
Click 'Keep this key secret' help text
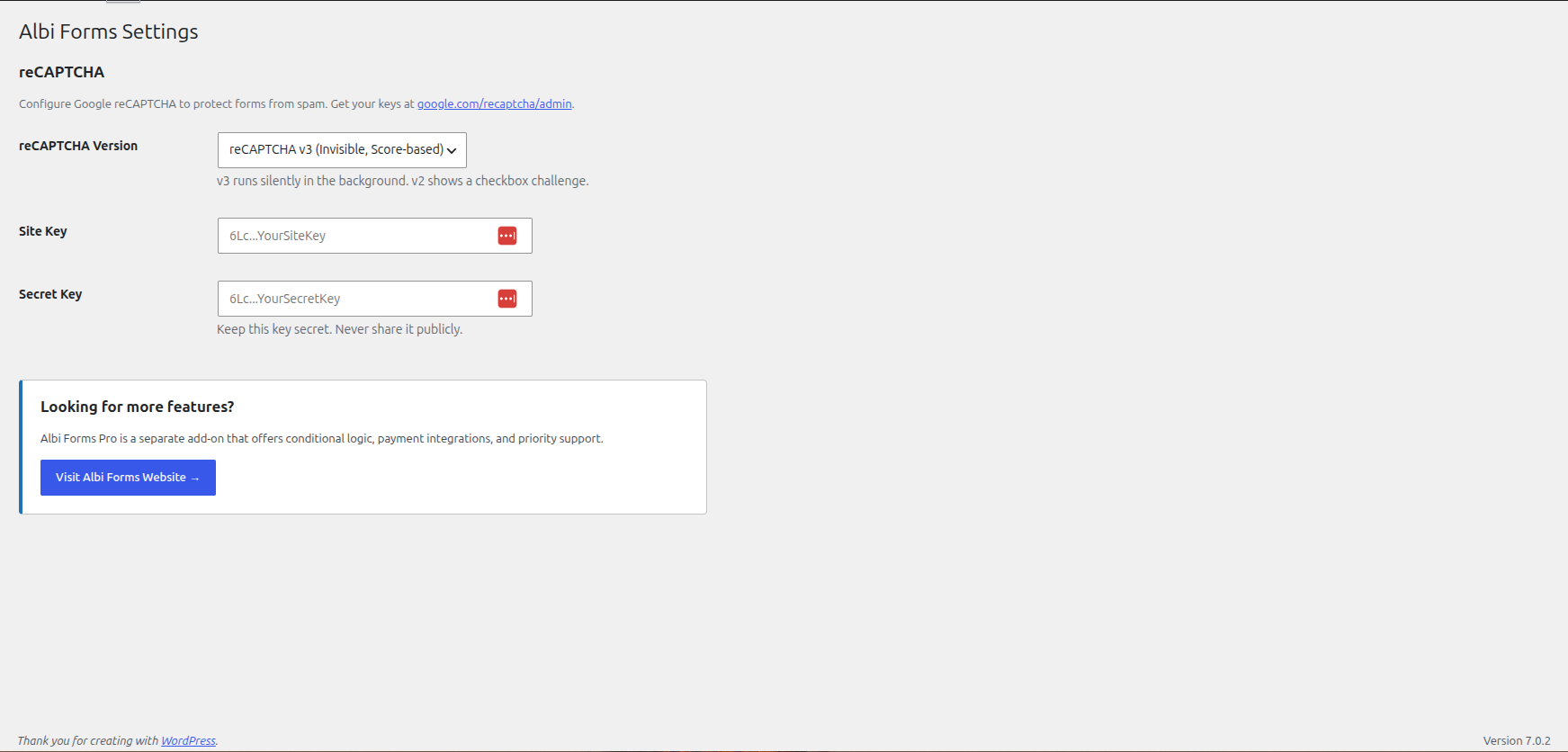340,329
